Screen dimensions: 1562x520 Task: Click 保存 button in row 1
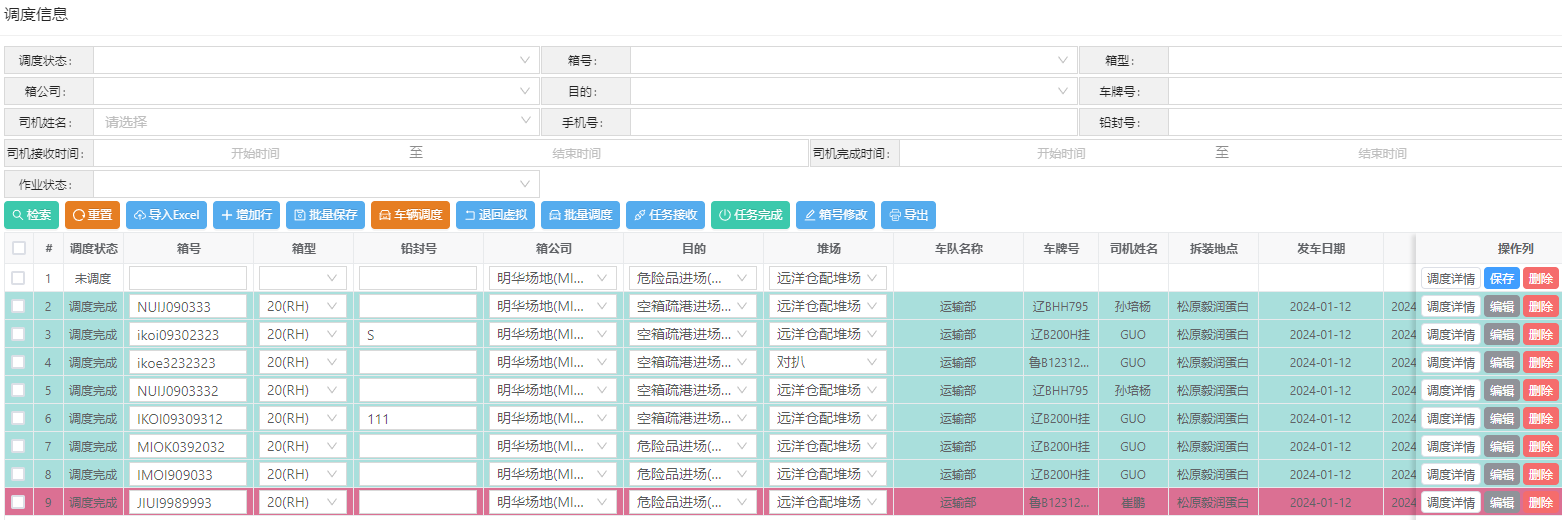1500,278
